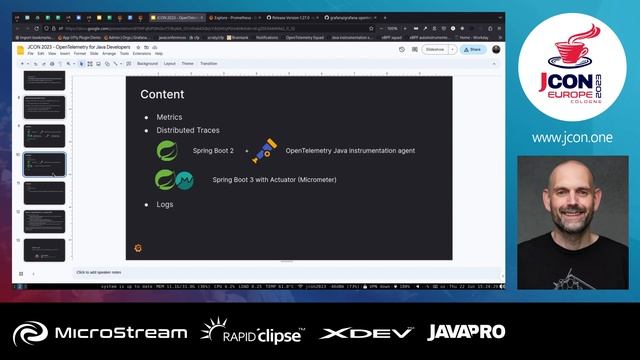Select slide thumbnail 8 in filmstrip
Screen dimensions: 640x360
(44, 107)
